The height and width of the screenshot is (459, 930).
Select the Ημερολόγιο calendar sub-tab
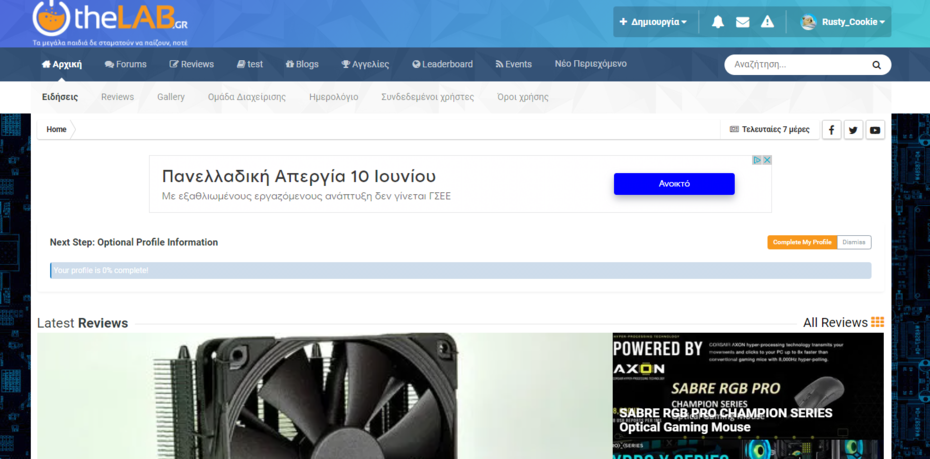(333, 97)
